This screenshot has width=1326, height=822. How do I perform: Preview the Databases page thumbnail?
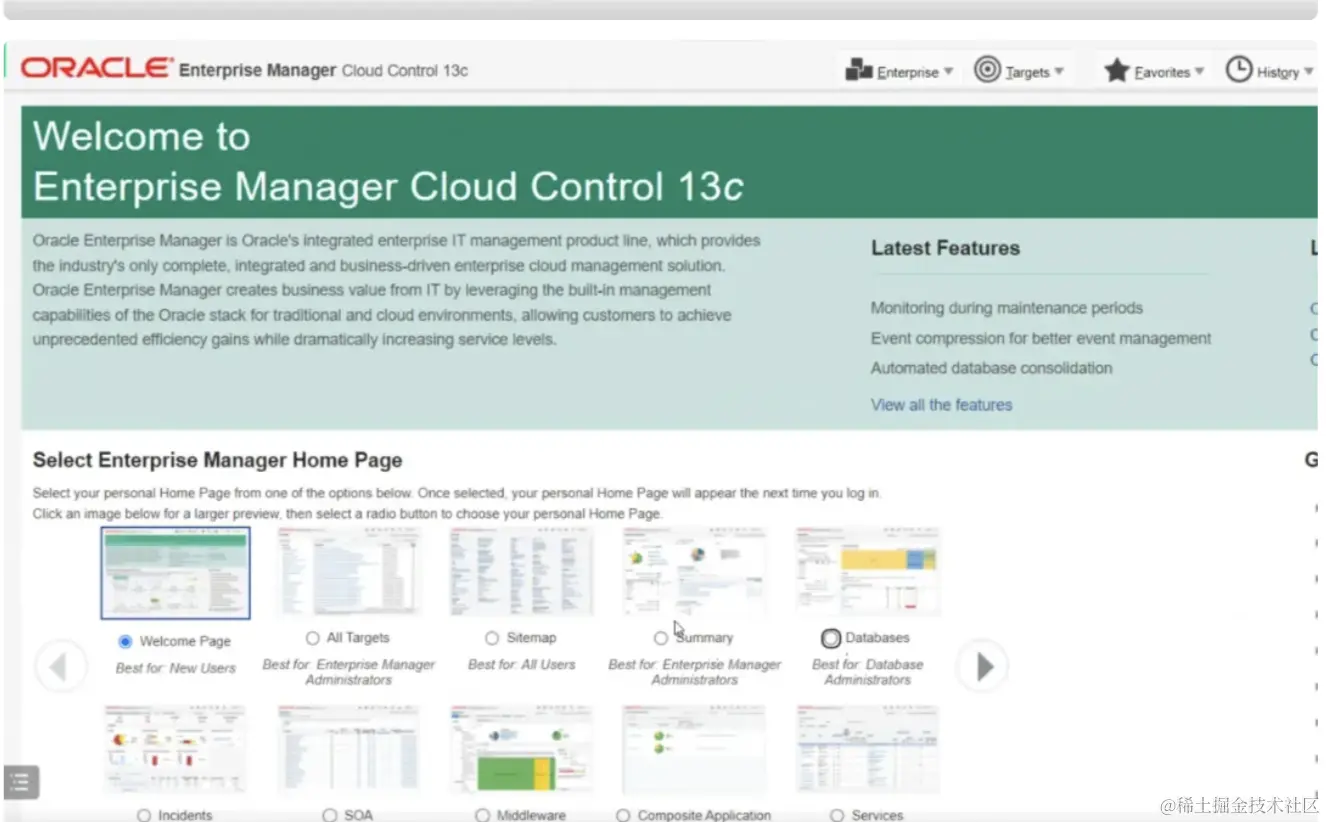point(868,572)
